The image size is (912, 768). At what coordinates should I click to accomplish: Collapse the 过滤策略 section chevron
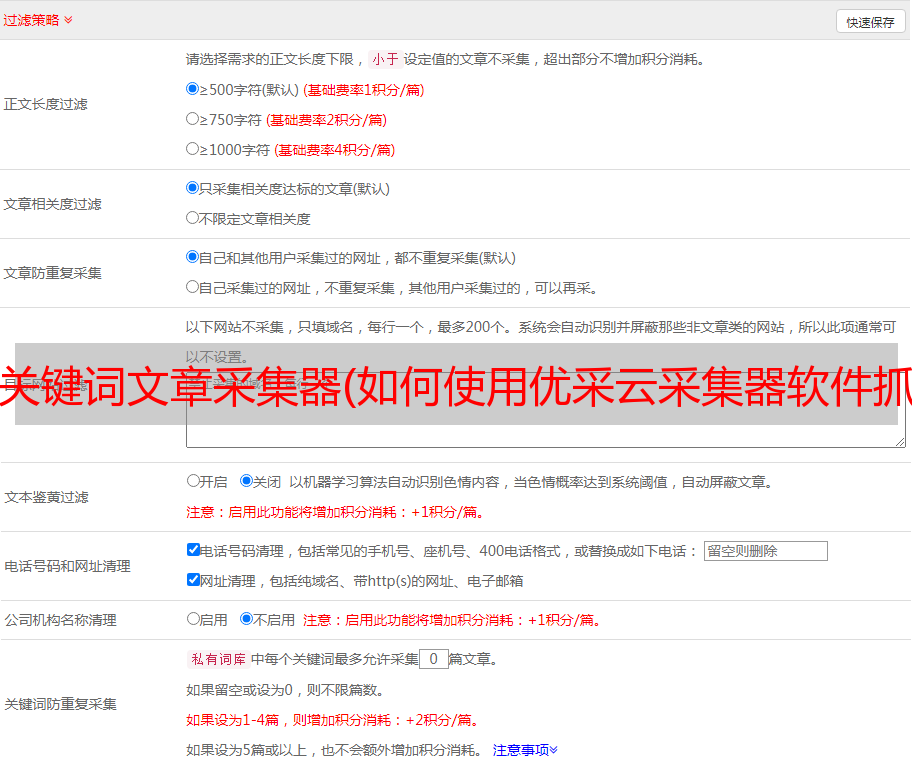point(68,20)
